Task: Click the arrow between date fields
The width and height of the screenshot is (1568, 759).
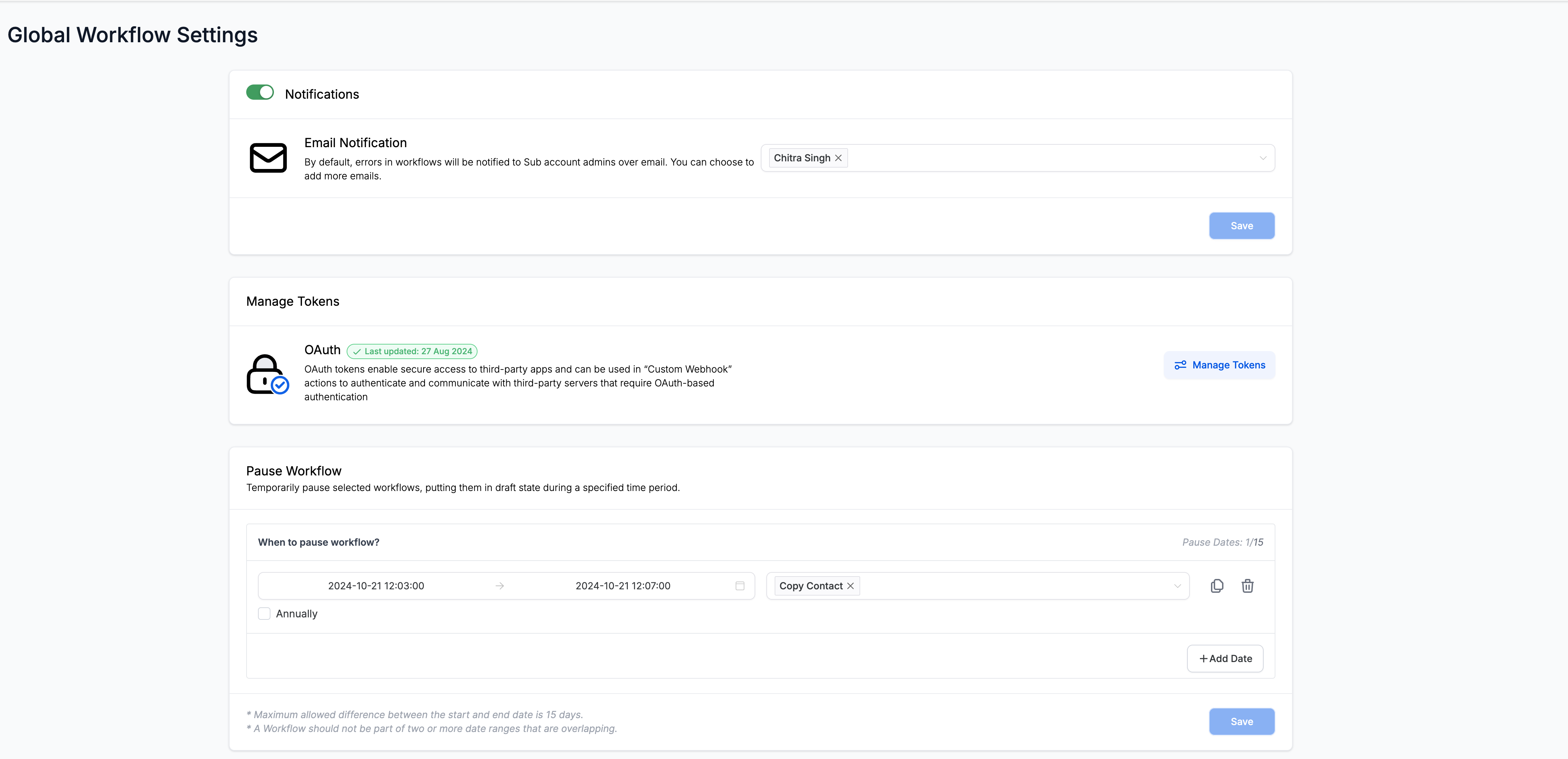Action: pos(500,586)
